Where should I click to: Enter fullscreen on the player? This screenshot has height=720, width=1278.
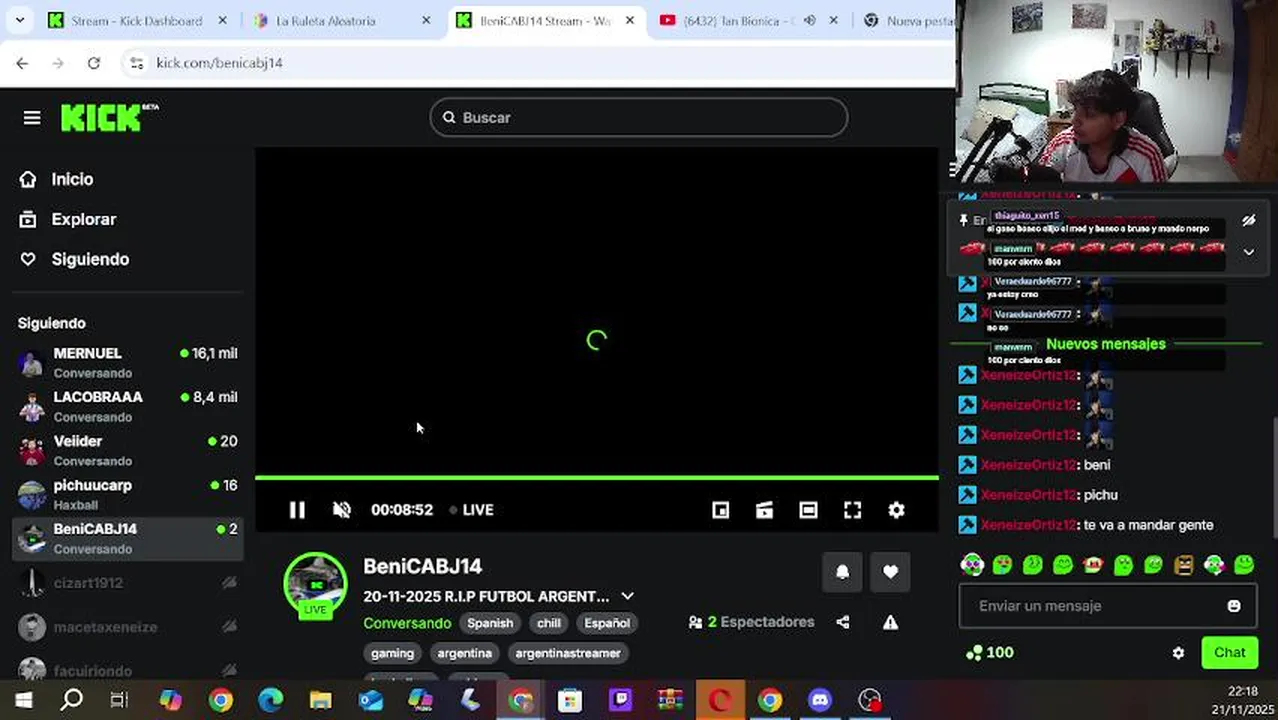click(x=852, y=510)
